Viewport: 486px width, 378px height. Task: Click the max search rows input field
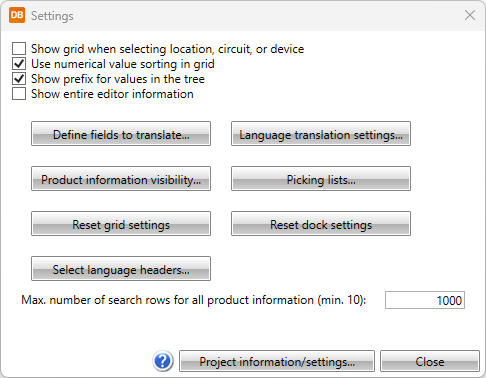coord(425,300)
